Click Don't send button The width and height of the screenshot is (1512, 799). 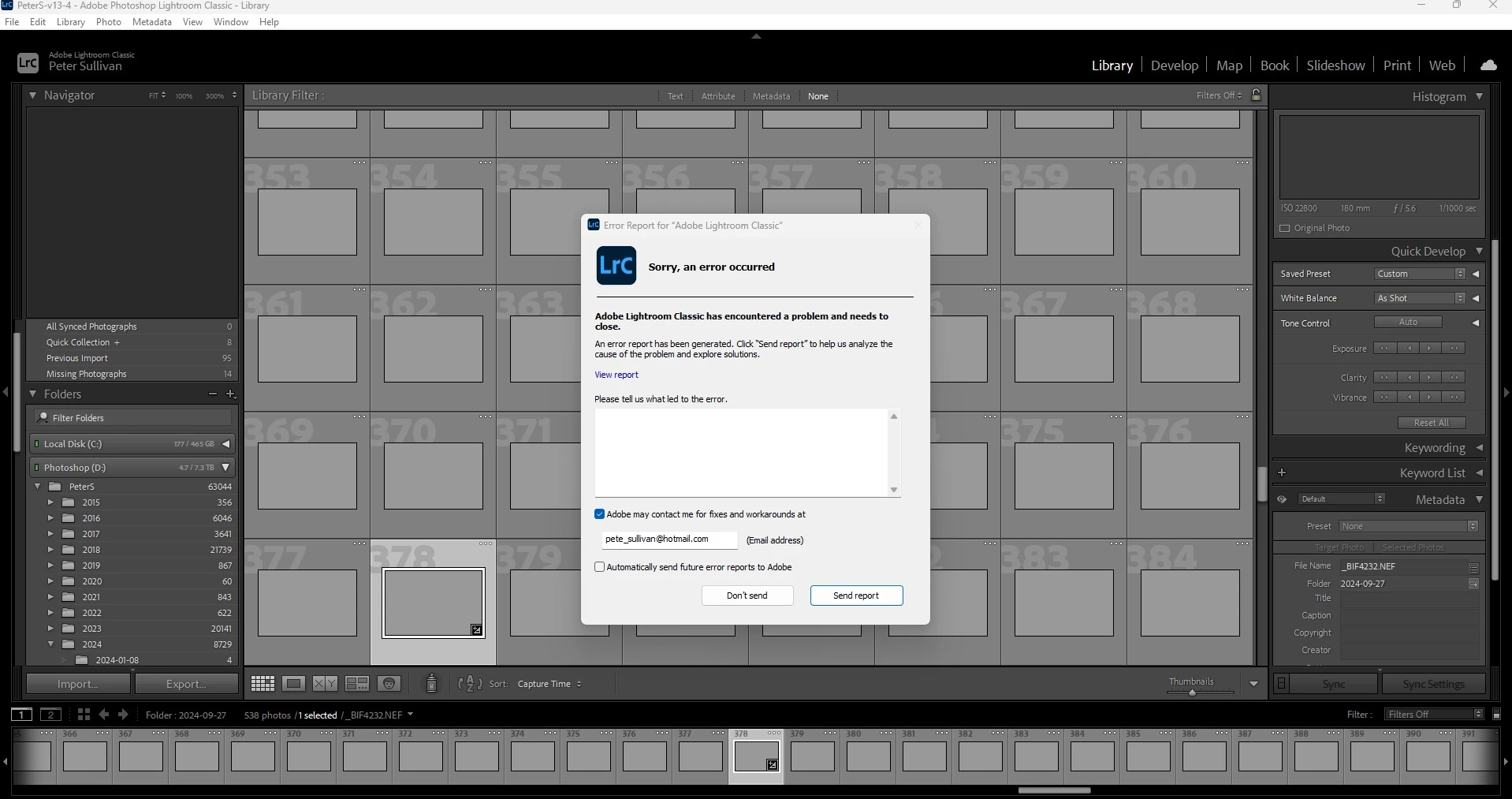tap(747, 596)
